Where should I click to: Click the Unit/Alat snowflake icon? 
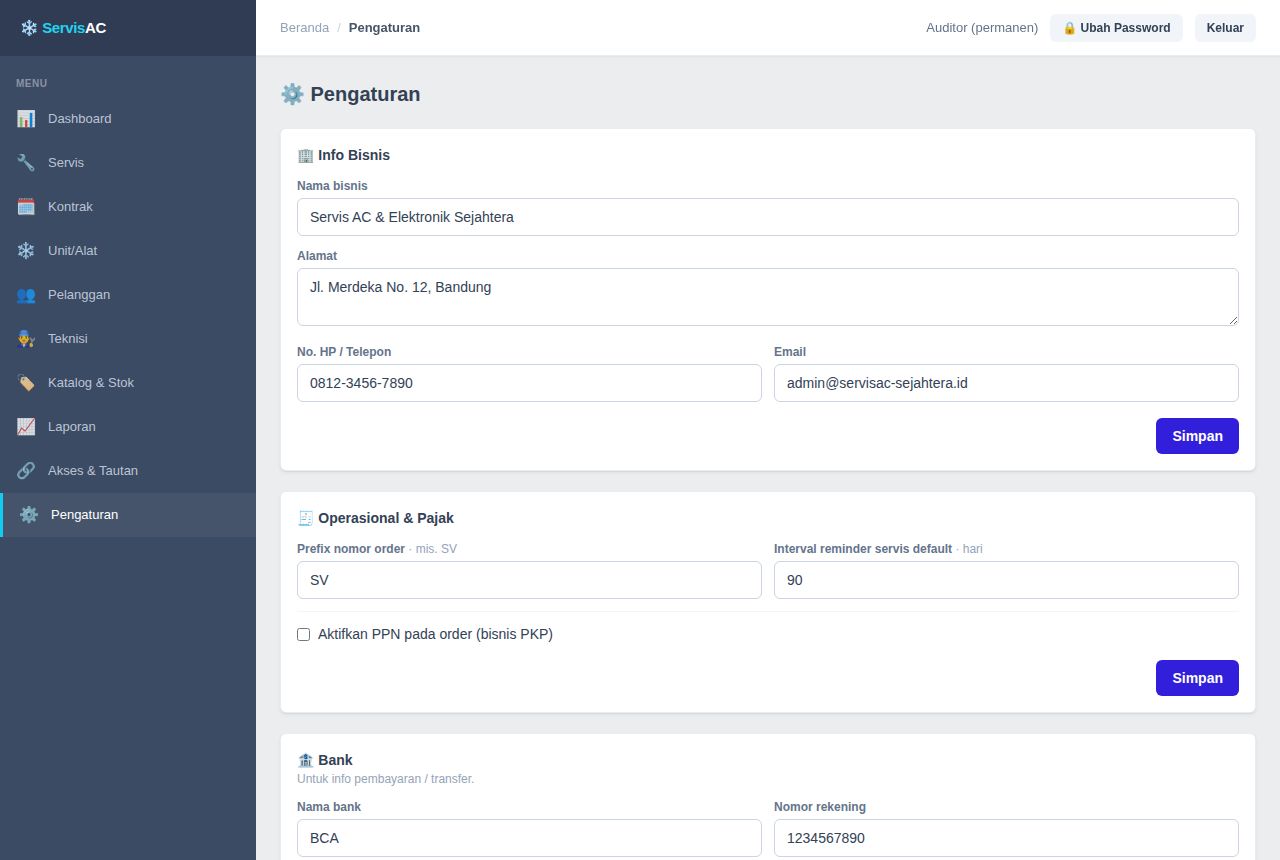tap(26, 251)
